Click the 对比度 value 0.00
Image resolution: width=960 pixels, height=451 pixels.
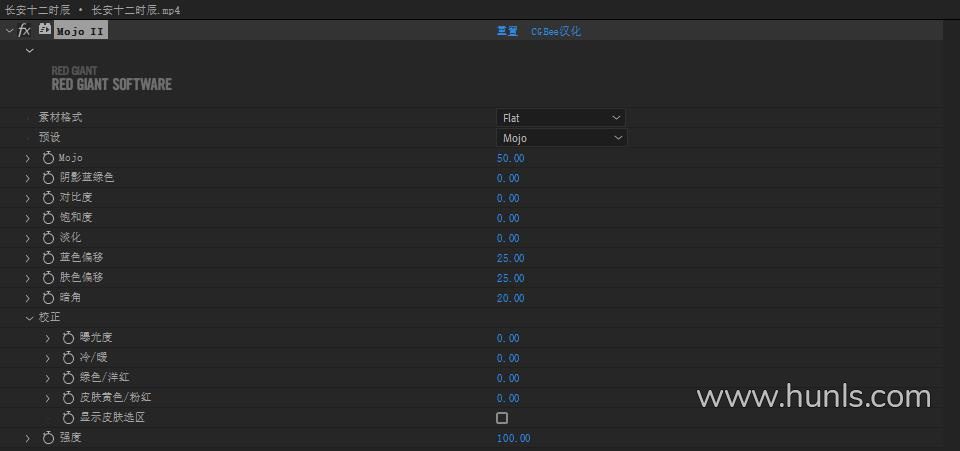click(x=508, y=198)
